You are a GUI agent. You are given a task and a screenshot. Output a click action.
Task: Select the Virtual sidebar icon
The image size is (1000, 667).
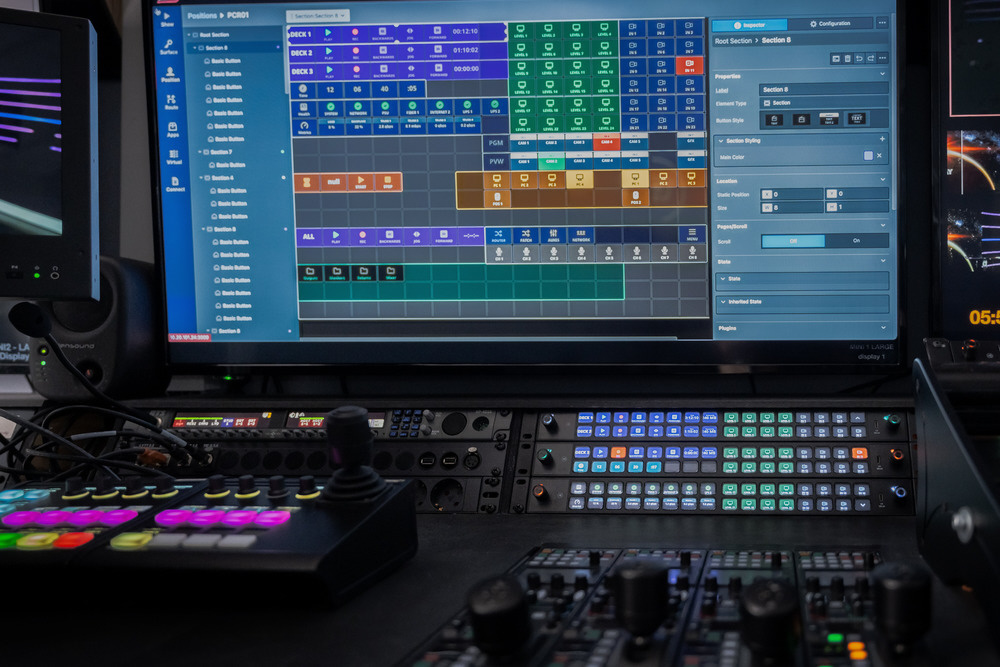tap(173, 158)
